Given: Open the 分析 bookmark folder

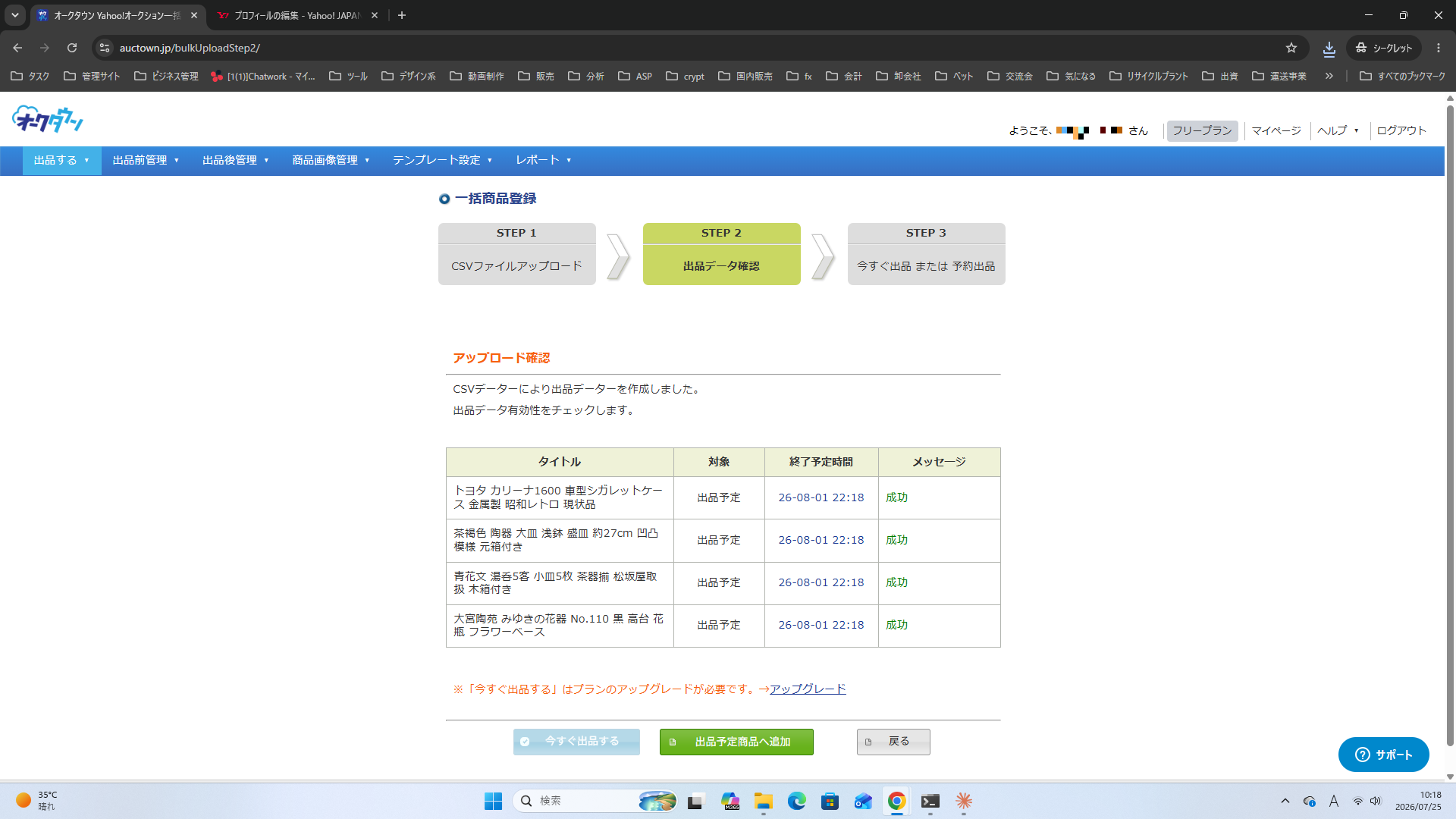Looking at the screenshot, I should [586, 76].
